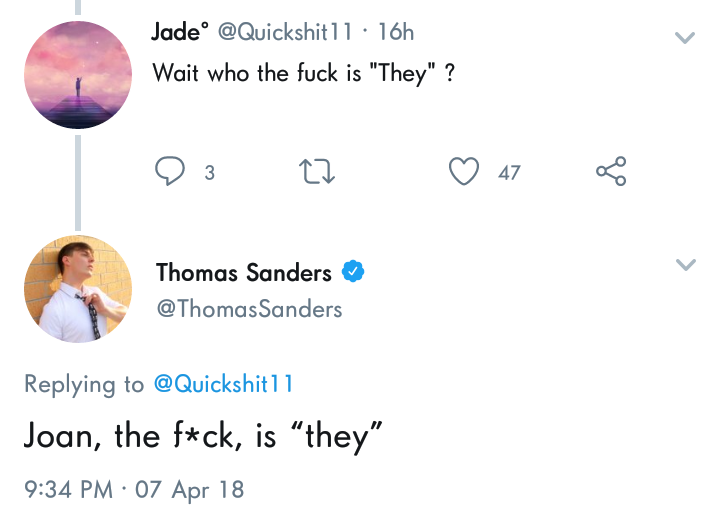Open the chevron menu on Jade's tweet
720x521 pixels.
(x=685, y=38)
